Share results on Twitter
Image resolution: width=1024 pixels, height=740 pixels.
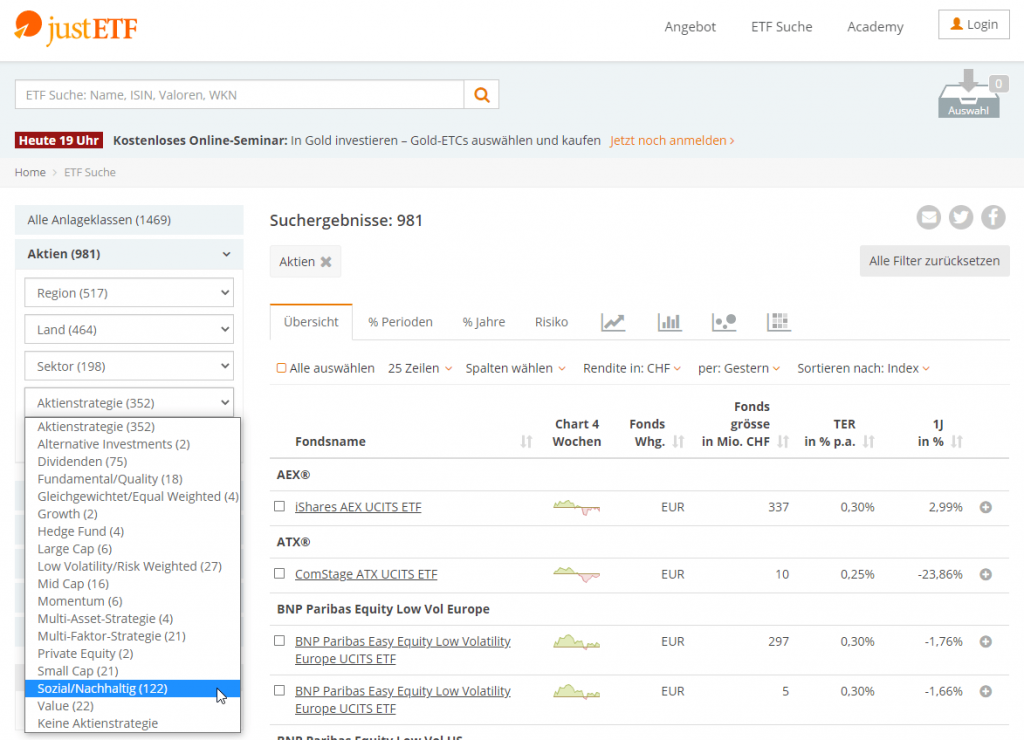[961, 217]
